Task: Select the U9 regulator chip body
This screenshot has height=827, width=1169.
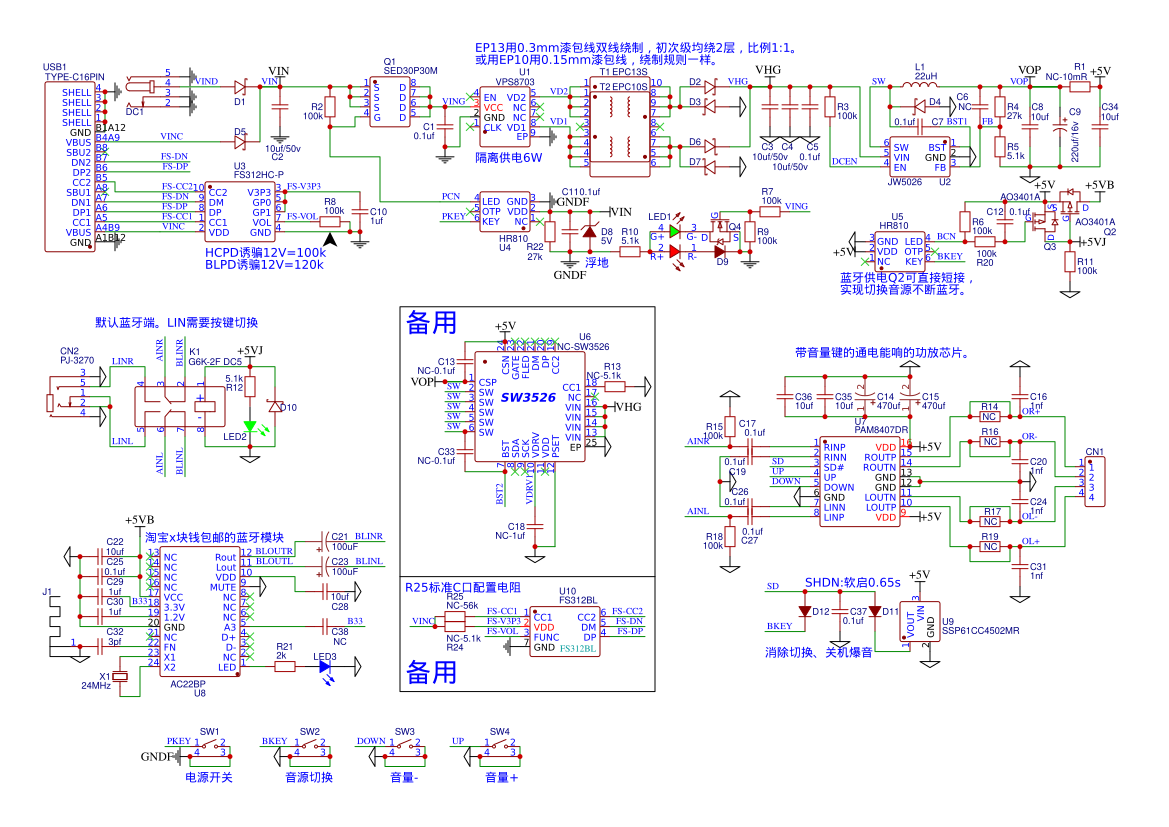Action: click(x=920, y=622)
